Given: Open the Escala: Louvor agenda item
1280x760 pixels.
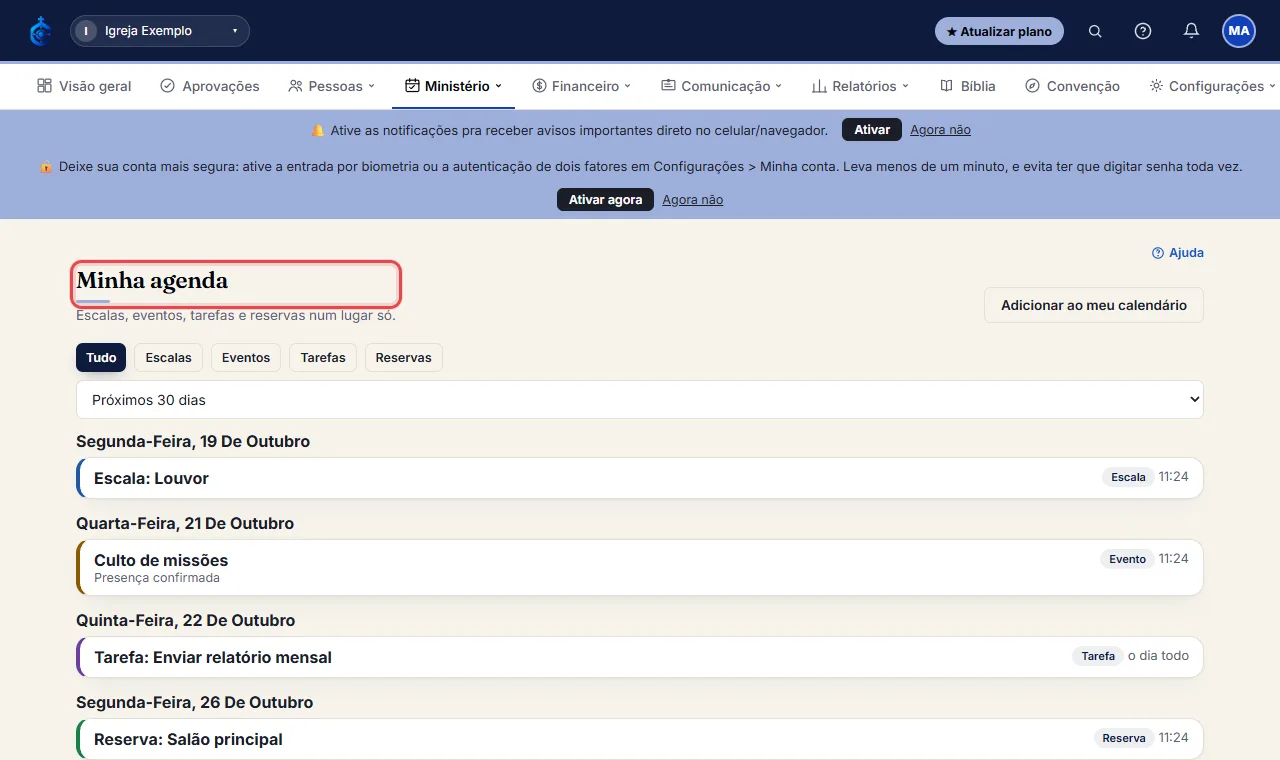Looking at the screenshot, I should click(640, 478).
